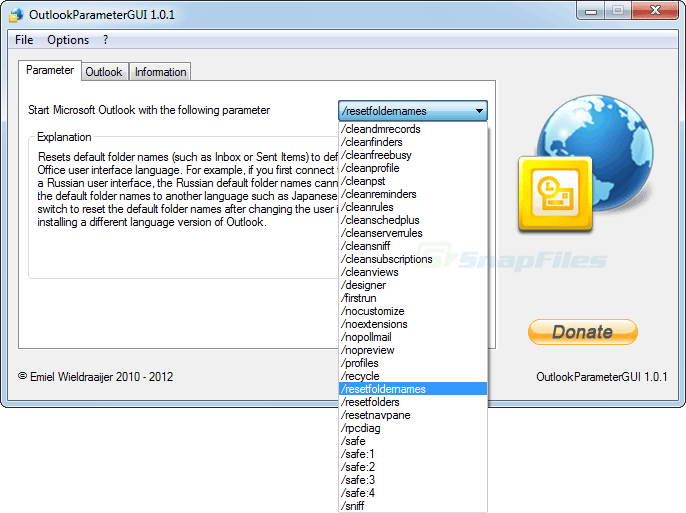Collapse the parameter dropdown arrow
Screen dimensions: 686x513
coord(480,111)
